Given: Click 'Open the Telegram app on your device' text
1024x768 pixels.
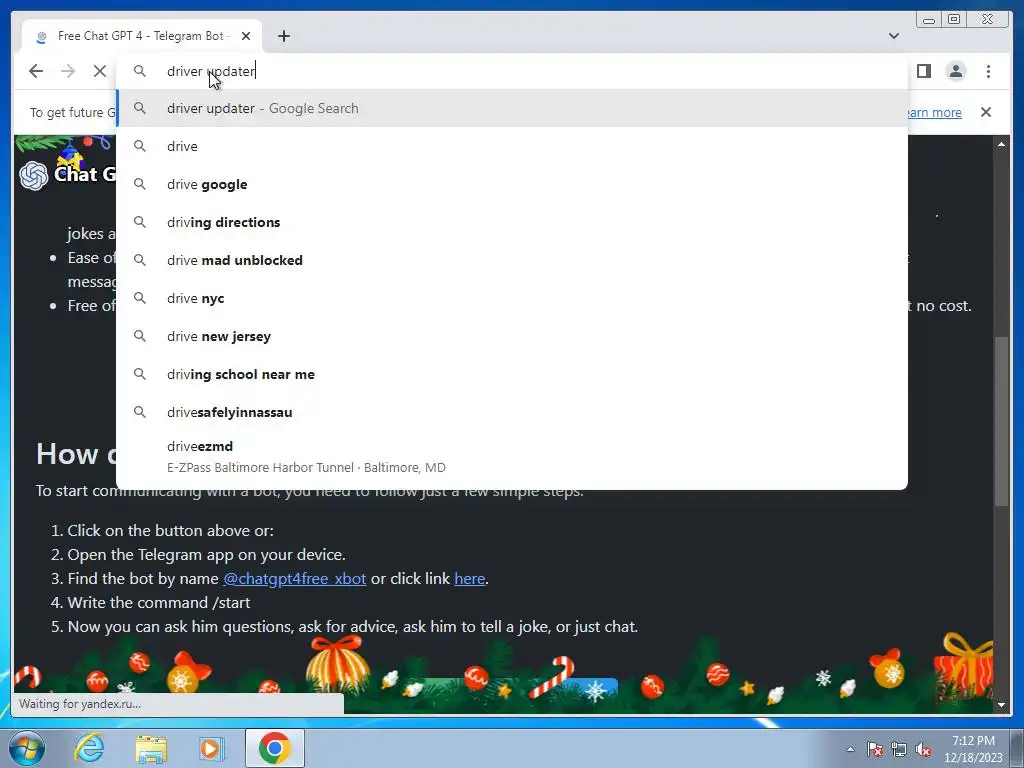Looking at the screenshot, I should 206,554.
